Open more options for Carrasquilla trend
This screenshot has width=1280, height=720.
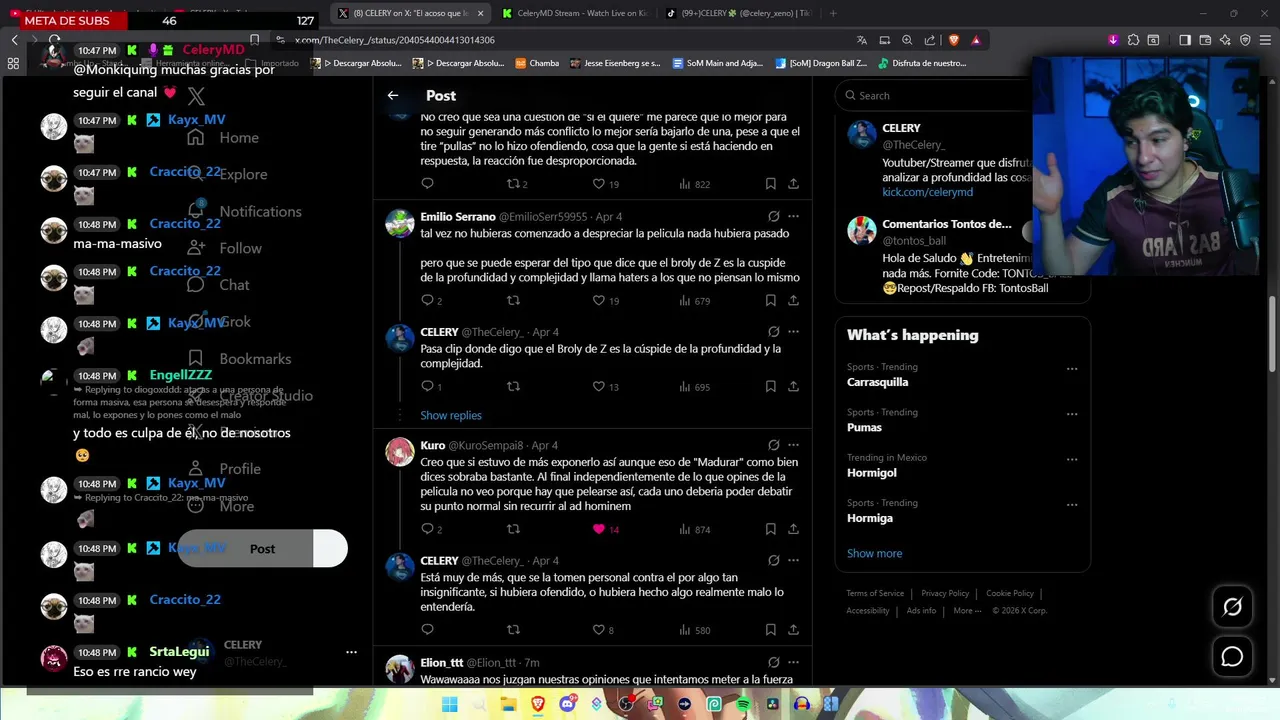point(1072,368)
